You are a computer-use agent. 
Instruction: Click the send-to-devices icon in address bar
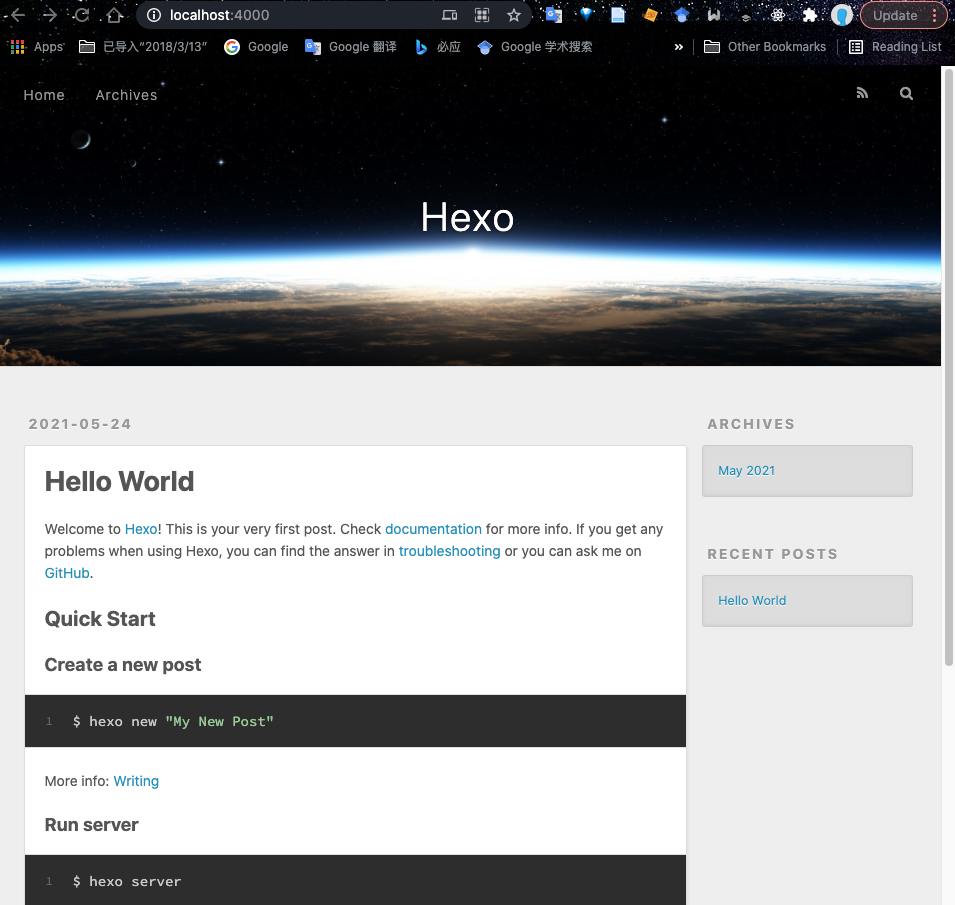coord(449,15)
